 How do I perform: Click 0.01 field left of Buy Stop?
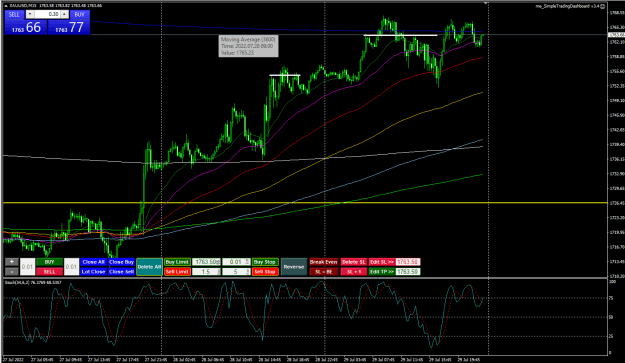pos(236,262)
